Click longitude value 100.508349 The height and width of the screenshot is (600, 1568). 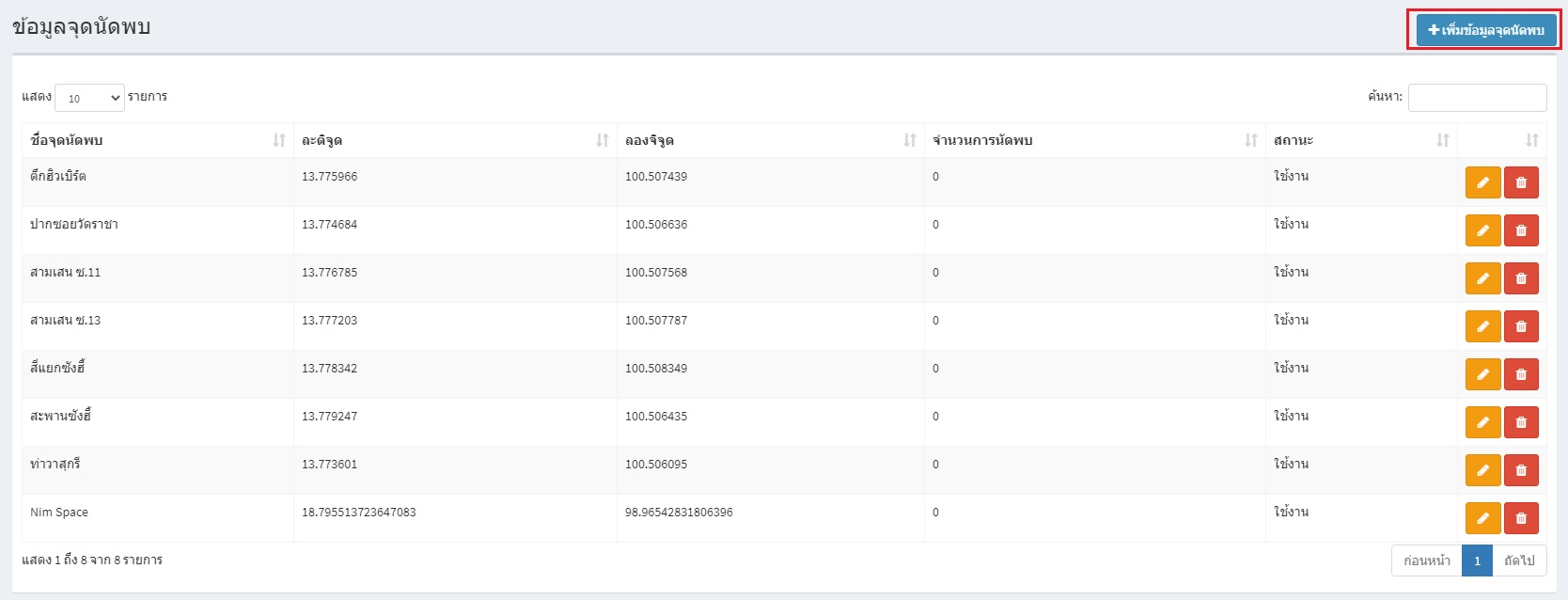[656, 369]
